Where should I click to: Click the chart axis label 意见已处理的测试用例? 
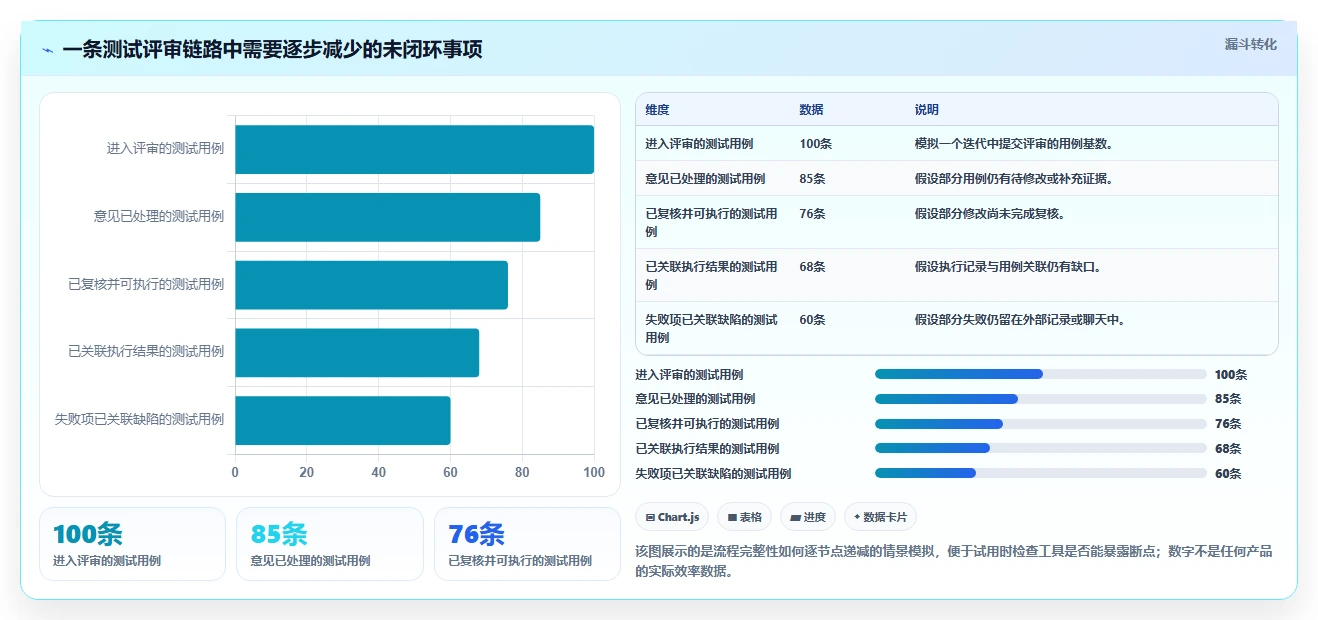(159, 216)
